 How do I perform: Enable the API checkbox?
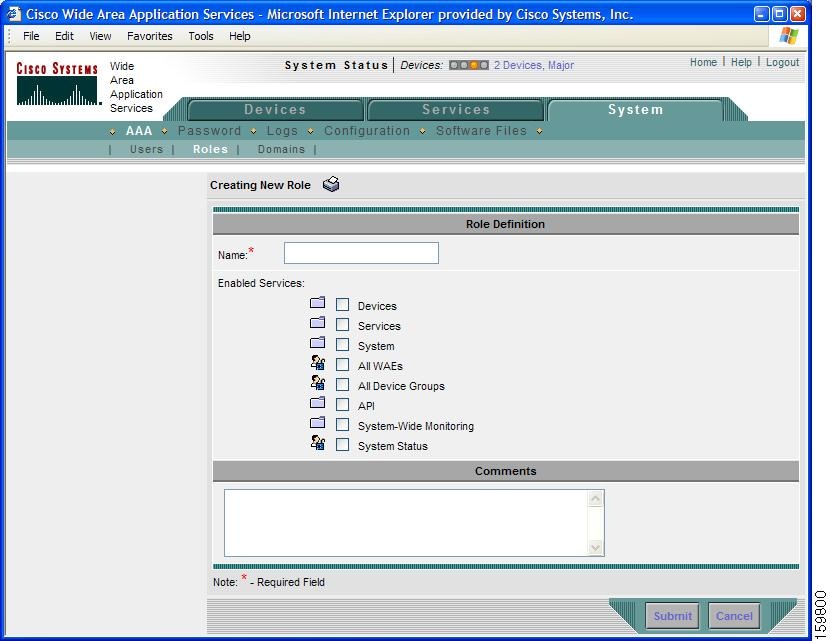coord(342,404)
